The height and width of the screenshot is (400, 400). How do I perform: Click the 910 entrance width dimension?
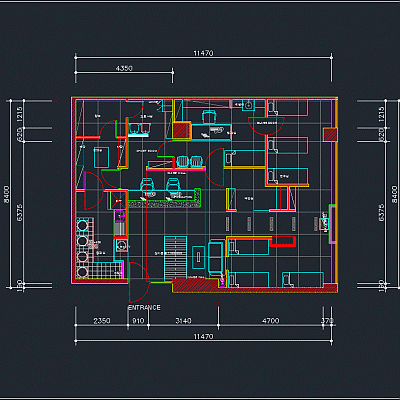pos(138,321)
